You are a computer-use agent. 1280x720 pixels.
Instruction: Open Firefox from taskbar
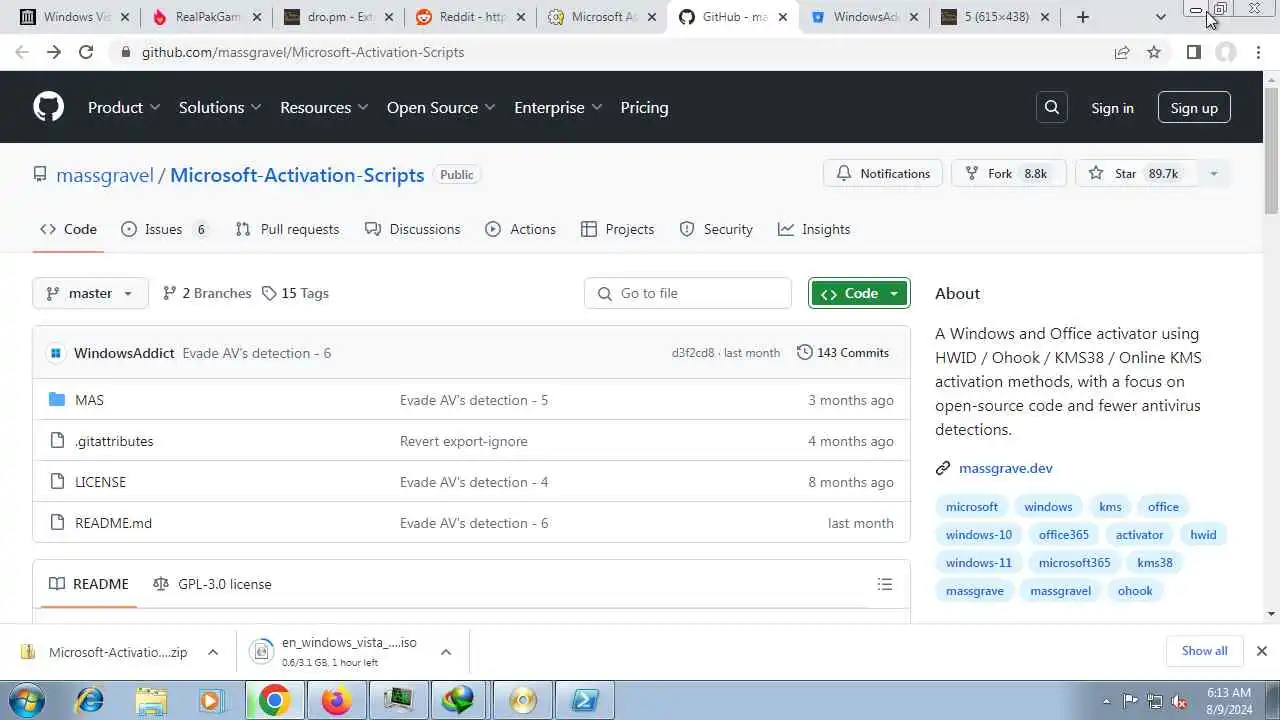tap(336, 700)
